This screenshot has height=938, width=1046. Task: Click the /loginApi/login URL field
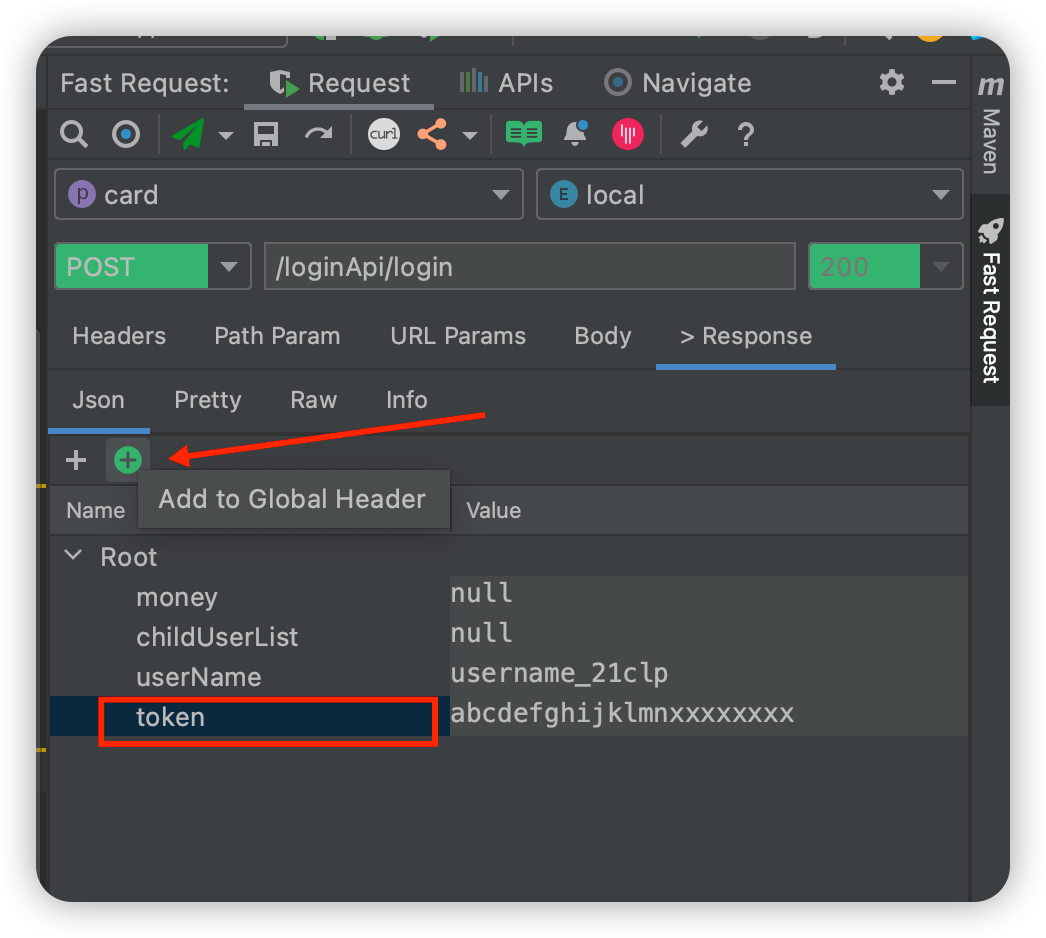coord(530,266)
